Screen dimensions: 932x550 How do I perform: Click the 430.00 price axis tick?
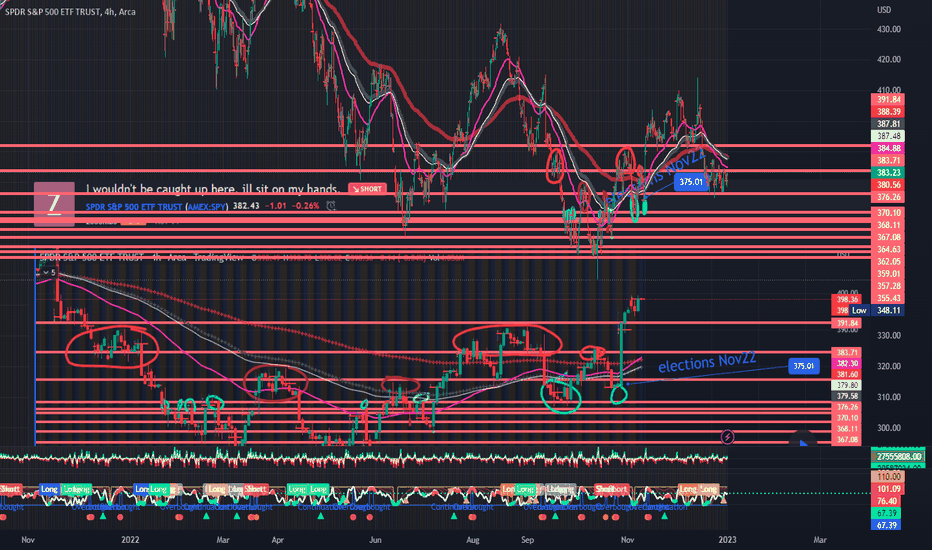tap(889, 29)
